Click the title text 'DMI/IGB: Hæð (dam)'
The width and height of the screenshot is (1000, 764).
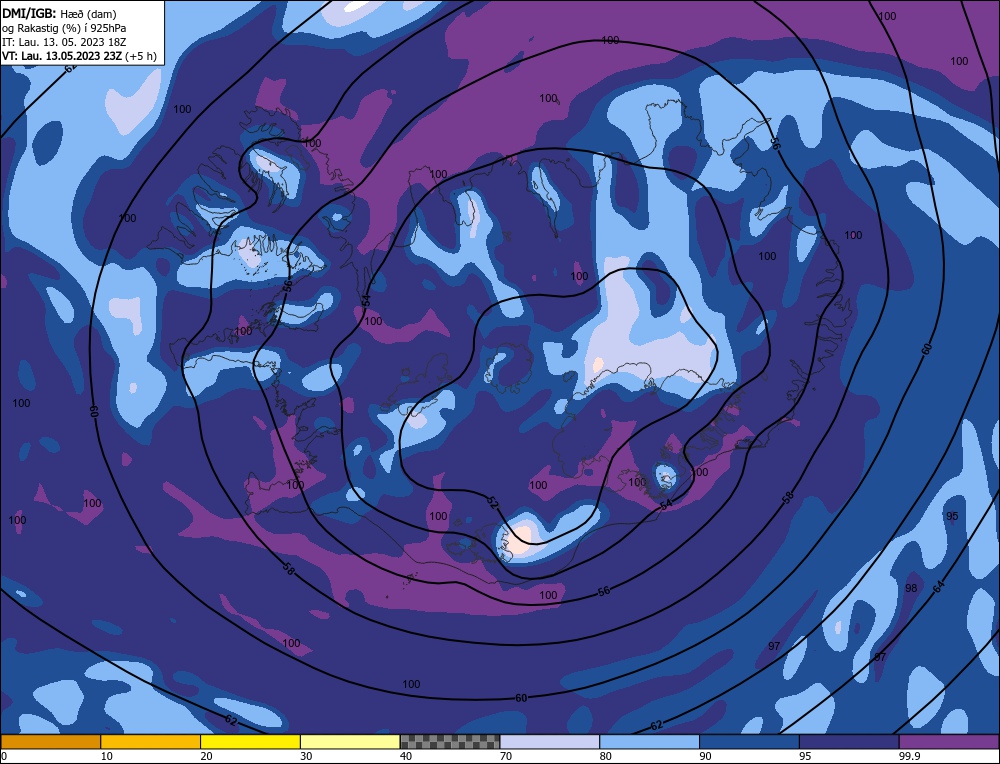[x=59, y=13]
